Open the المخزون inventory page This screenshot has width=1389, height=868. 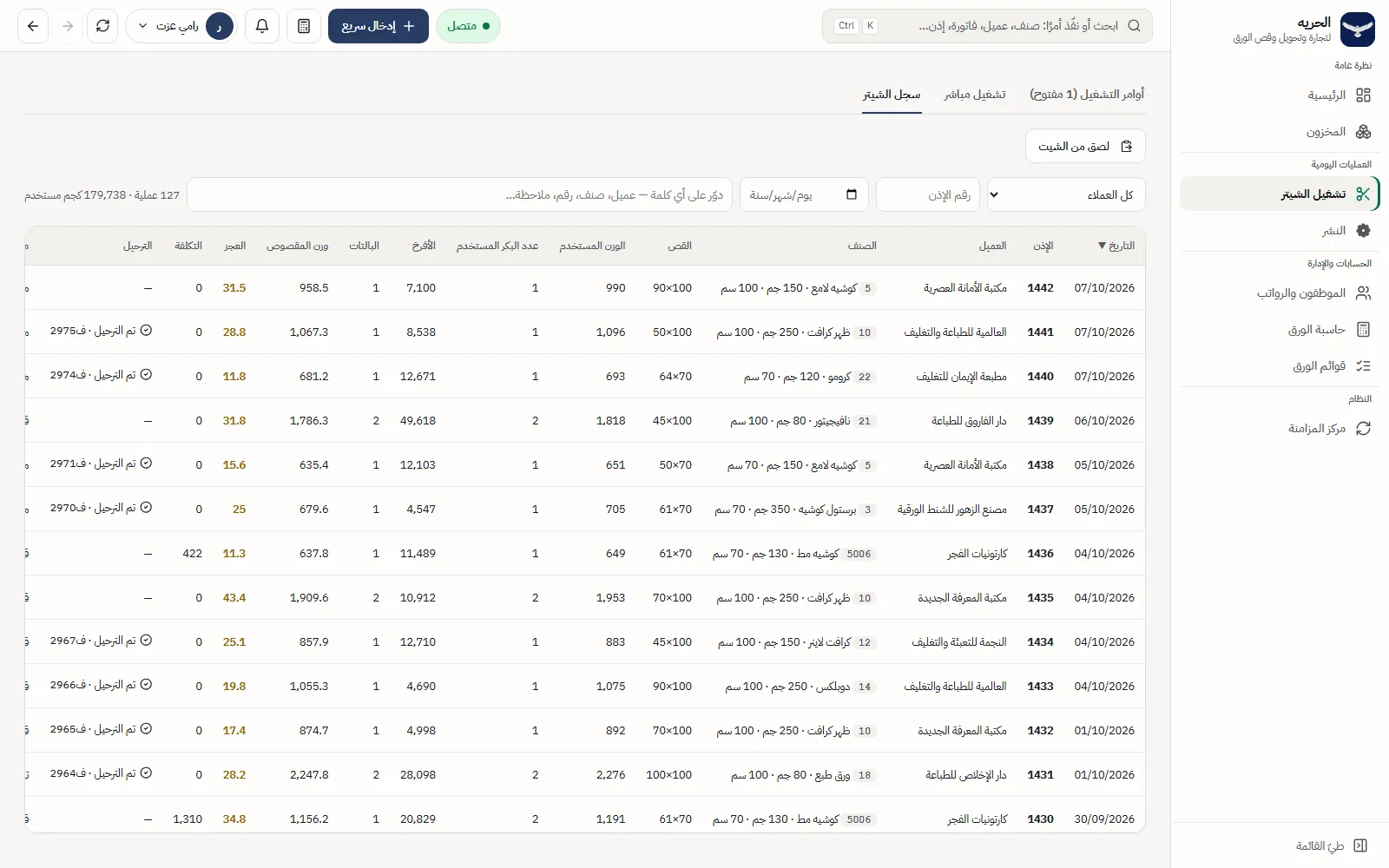(x=1280, y=132)
